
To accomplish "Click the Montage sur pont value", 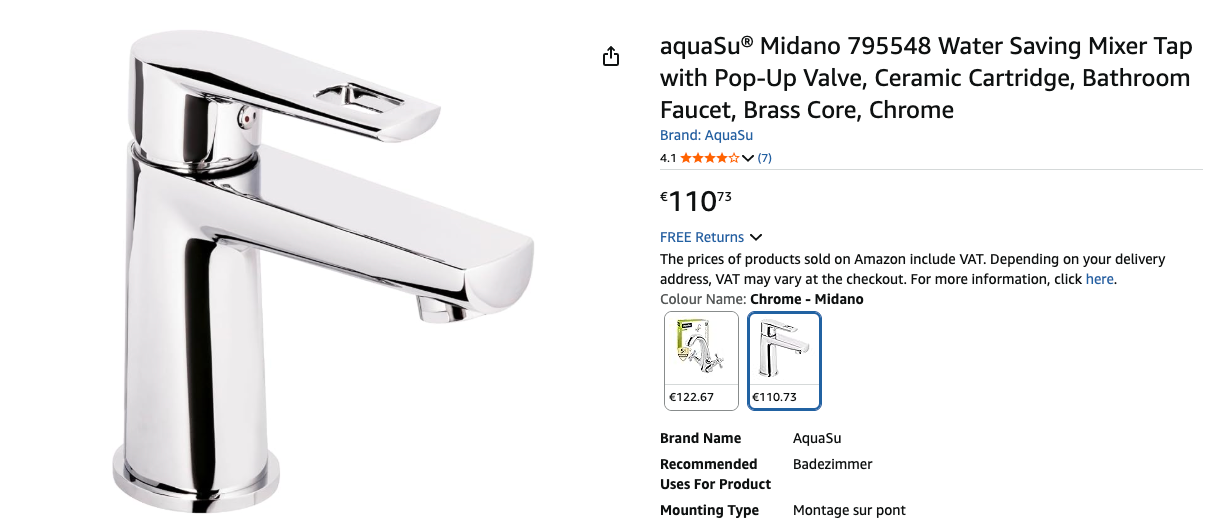I will (x=849, y=510).
